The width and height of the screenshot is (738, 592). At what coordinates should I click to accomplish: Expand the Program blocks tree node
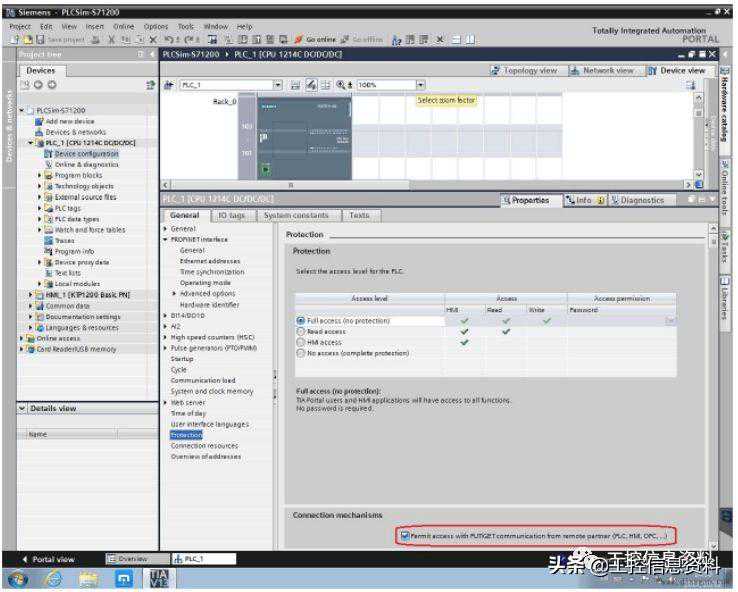click(x=39, y=175)
